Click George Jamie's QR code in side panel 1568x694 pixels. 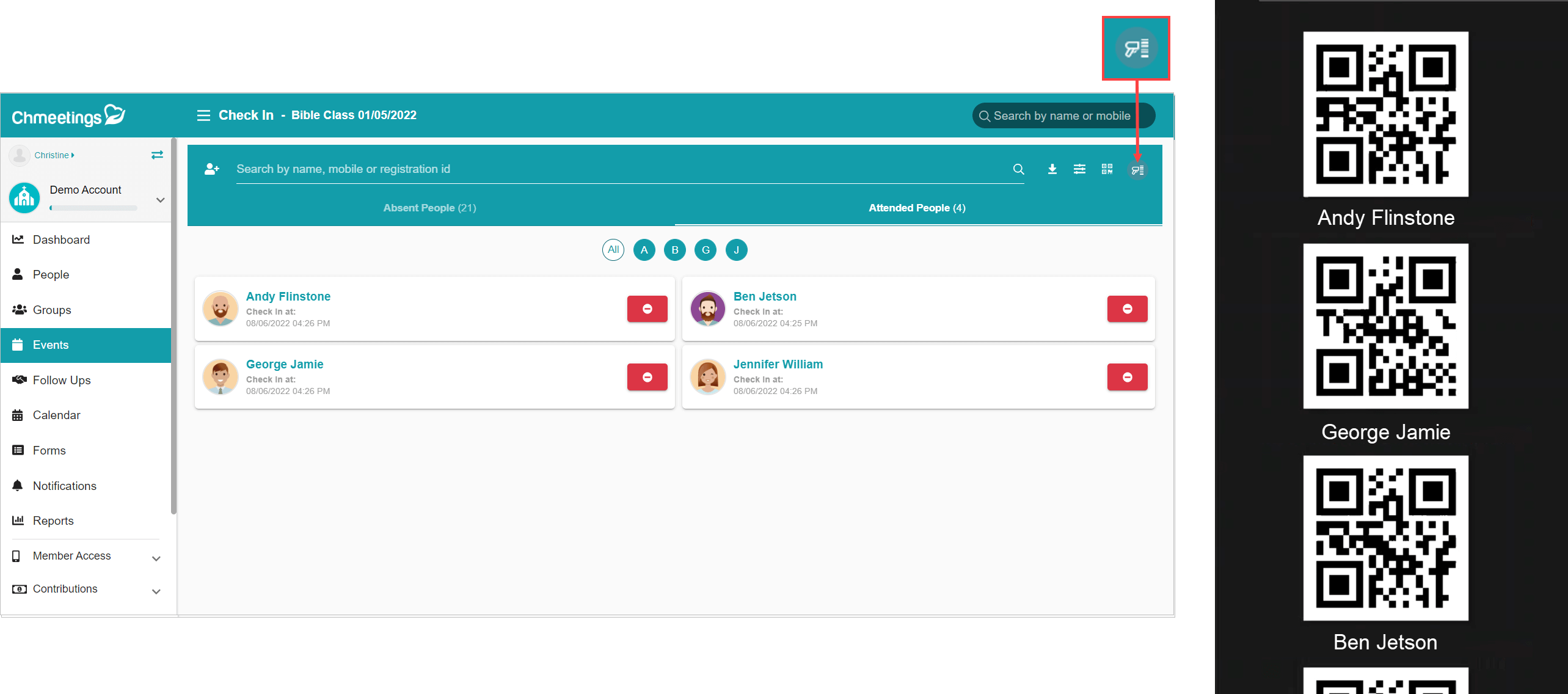(1386, 326)
